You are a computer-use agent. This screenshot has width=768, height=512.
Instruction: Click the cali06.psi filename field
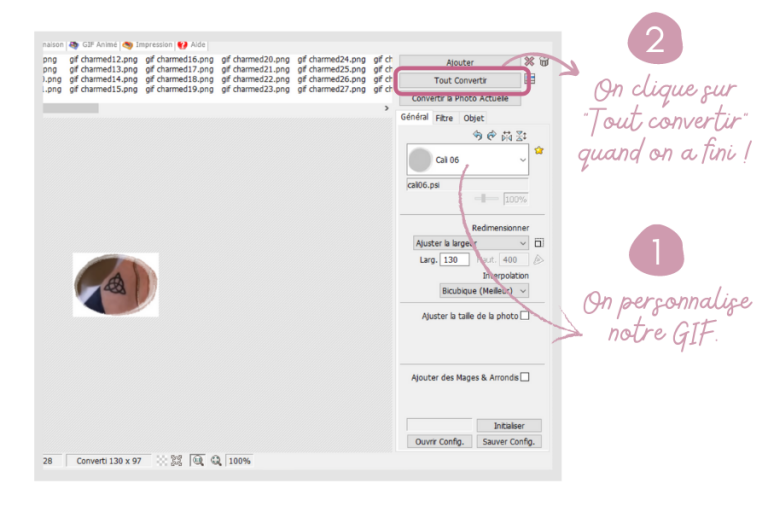coord(468,185)
